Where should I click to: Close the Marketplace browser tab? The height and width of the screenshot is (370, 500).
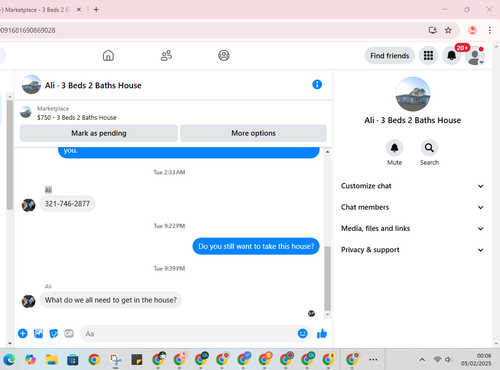pos(79,10)
